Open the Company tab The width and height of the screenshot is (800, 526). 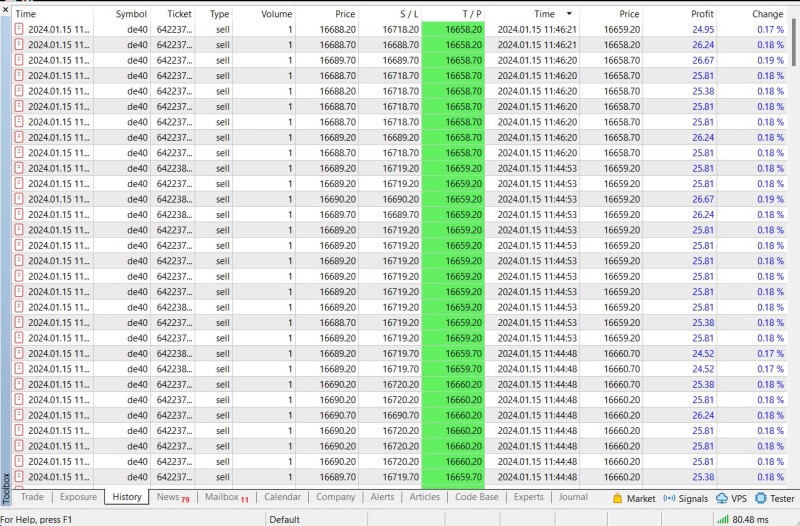coord(335,497)
